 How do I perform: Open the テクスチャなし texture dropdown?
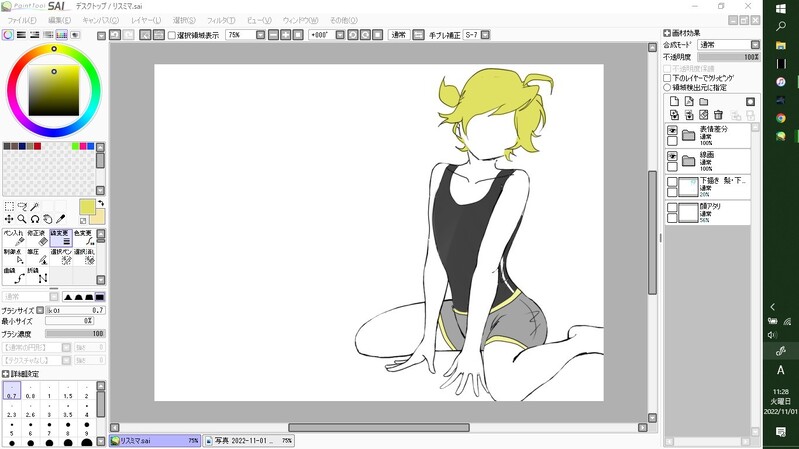(66, 360)
